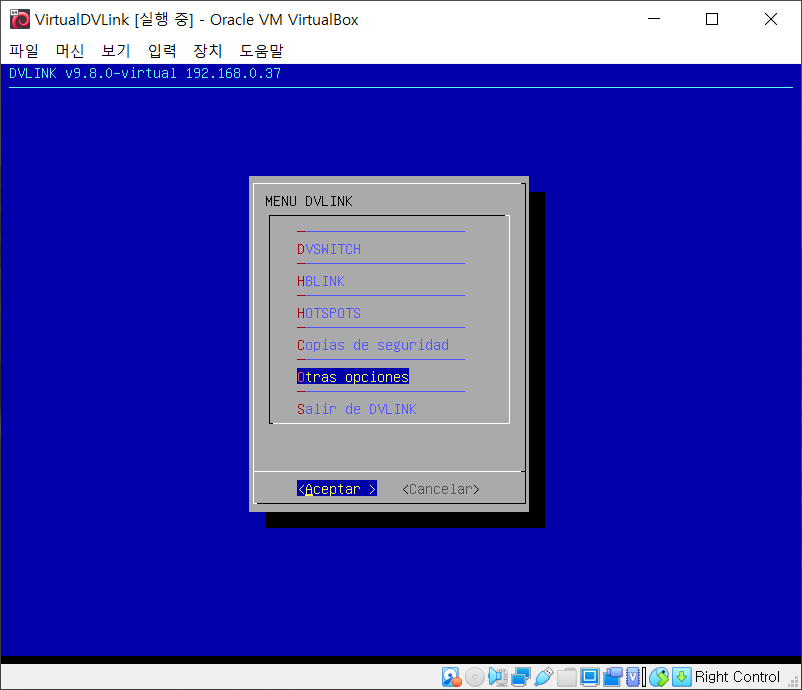802x690 pixels.
Task: Select highlighted Otras opciones entry
Action: [353, 377]
